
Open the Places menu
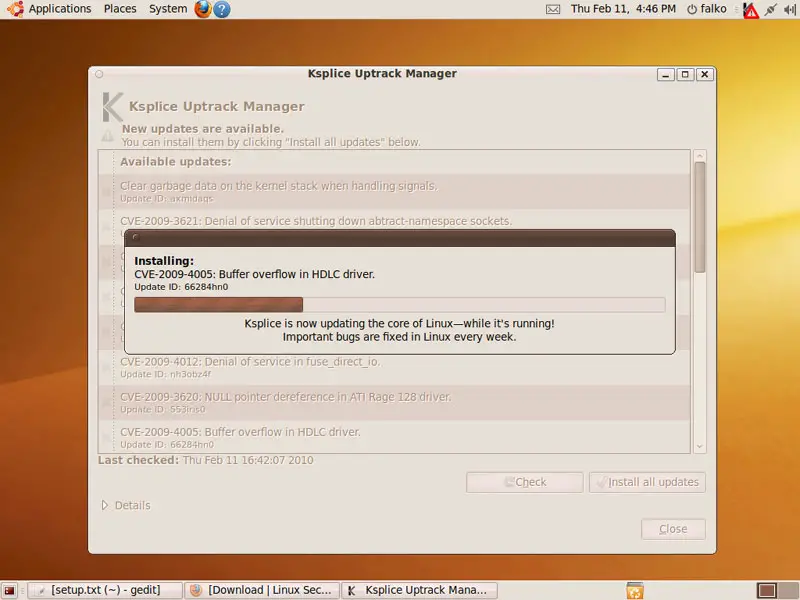click(x=120, y=9)
